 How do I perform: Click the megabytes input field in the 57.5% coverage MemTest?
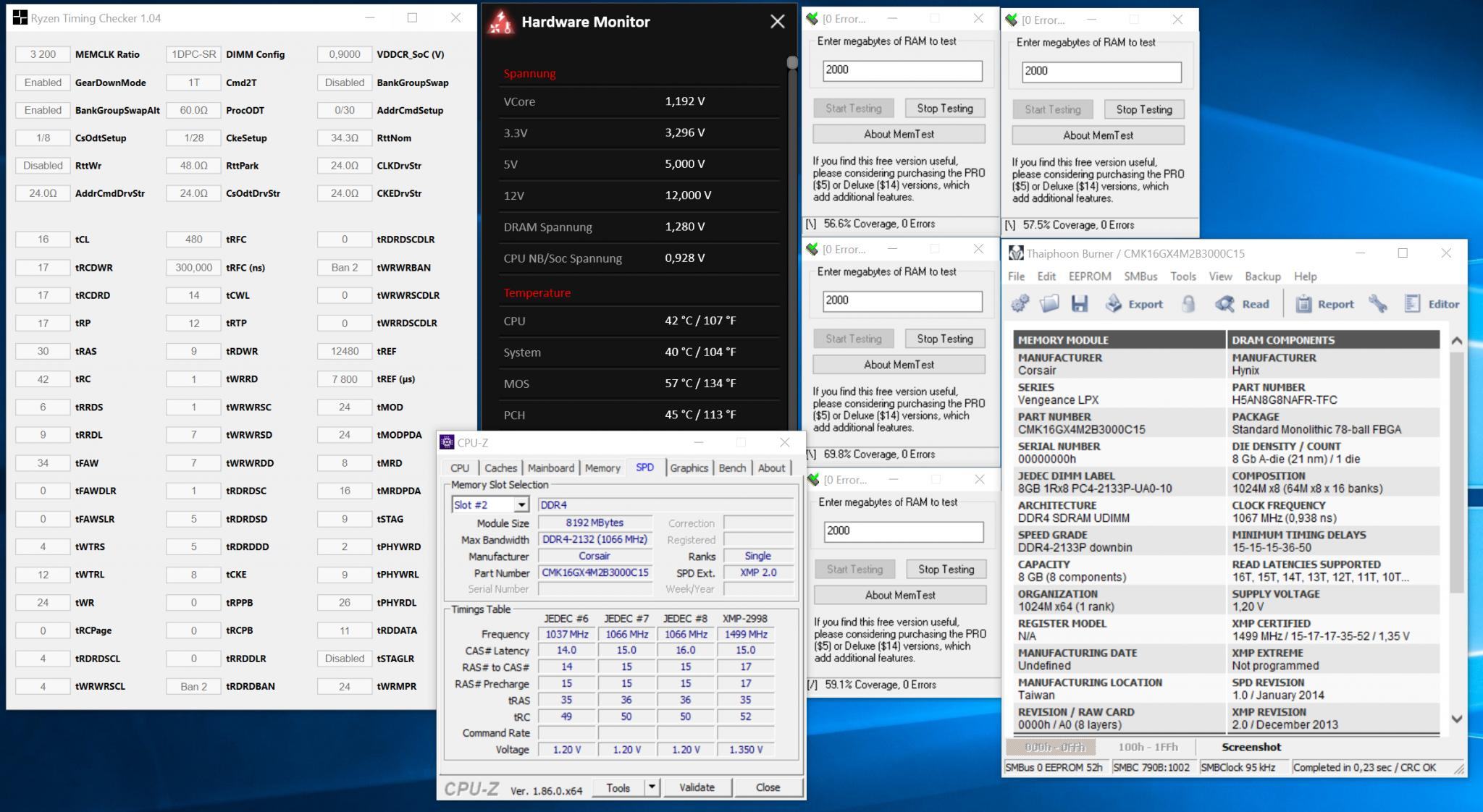(x=1101, y=71)
